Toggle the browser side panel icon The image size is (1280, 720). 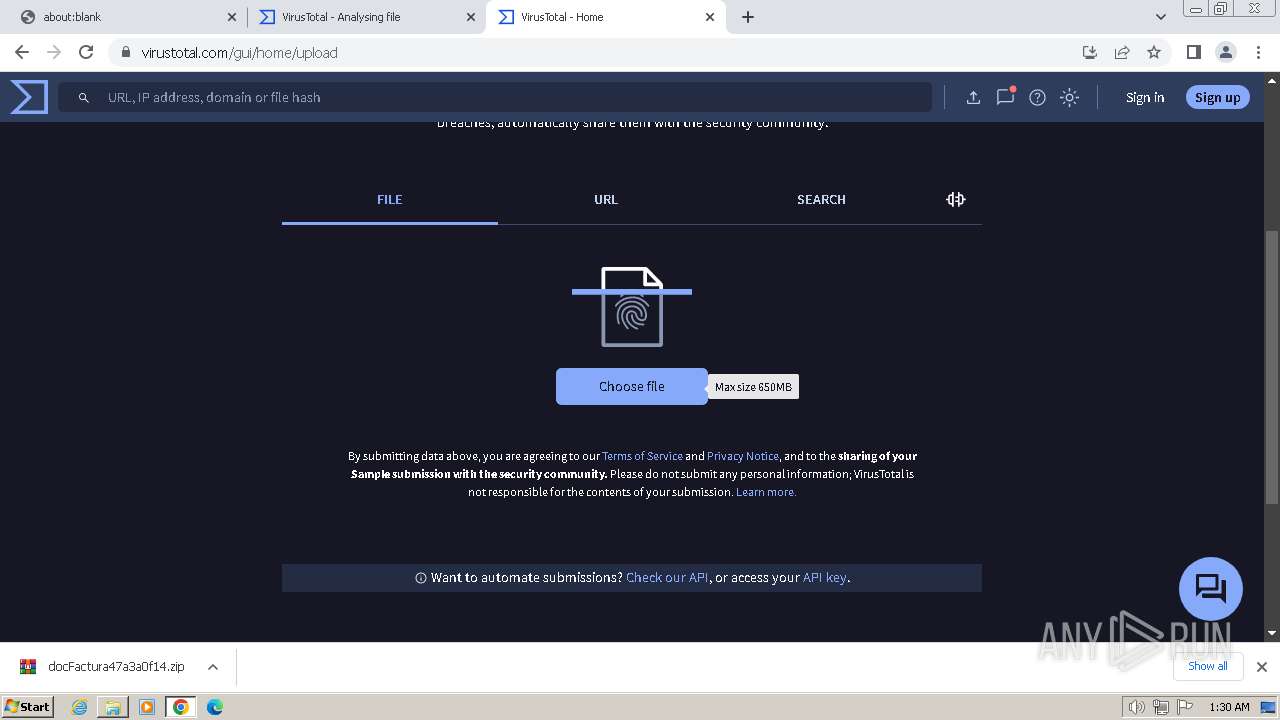(1193, 52)
